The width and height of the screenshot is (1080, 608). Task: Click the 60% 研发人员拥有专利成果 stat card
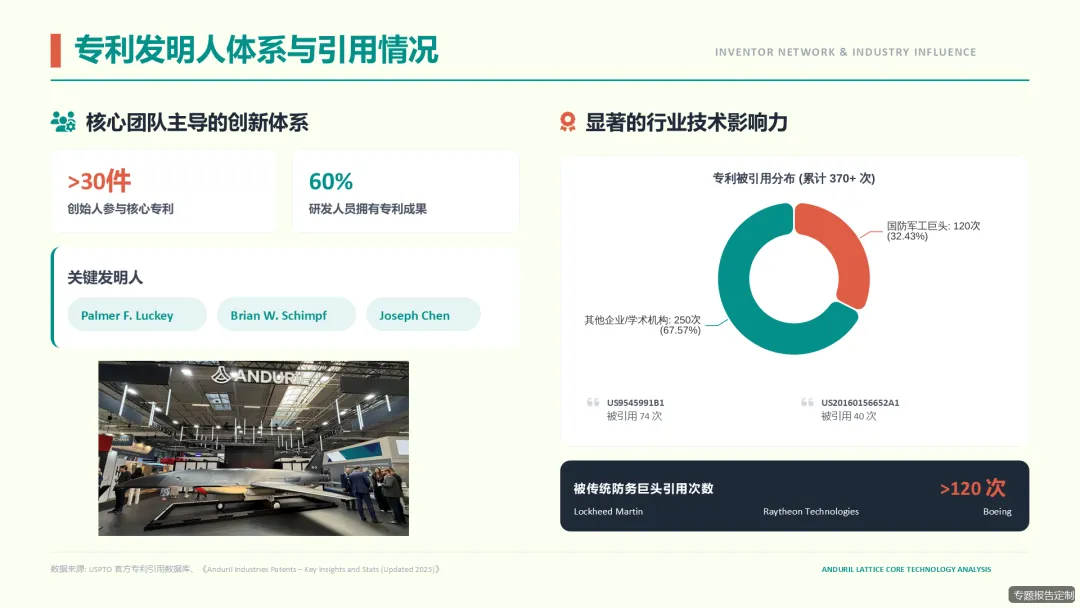406,191
